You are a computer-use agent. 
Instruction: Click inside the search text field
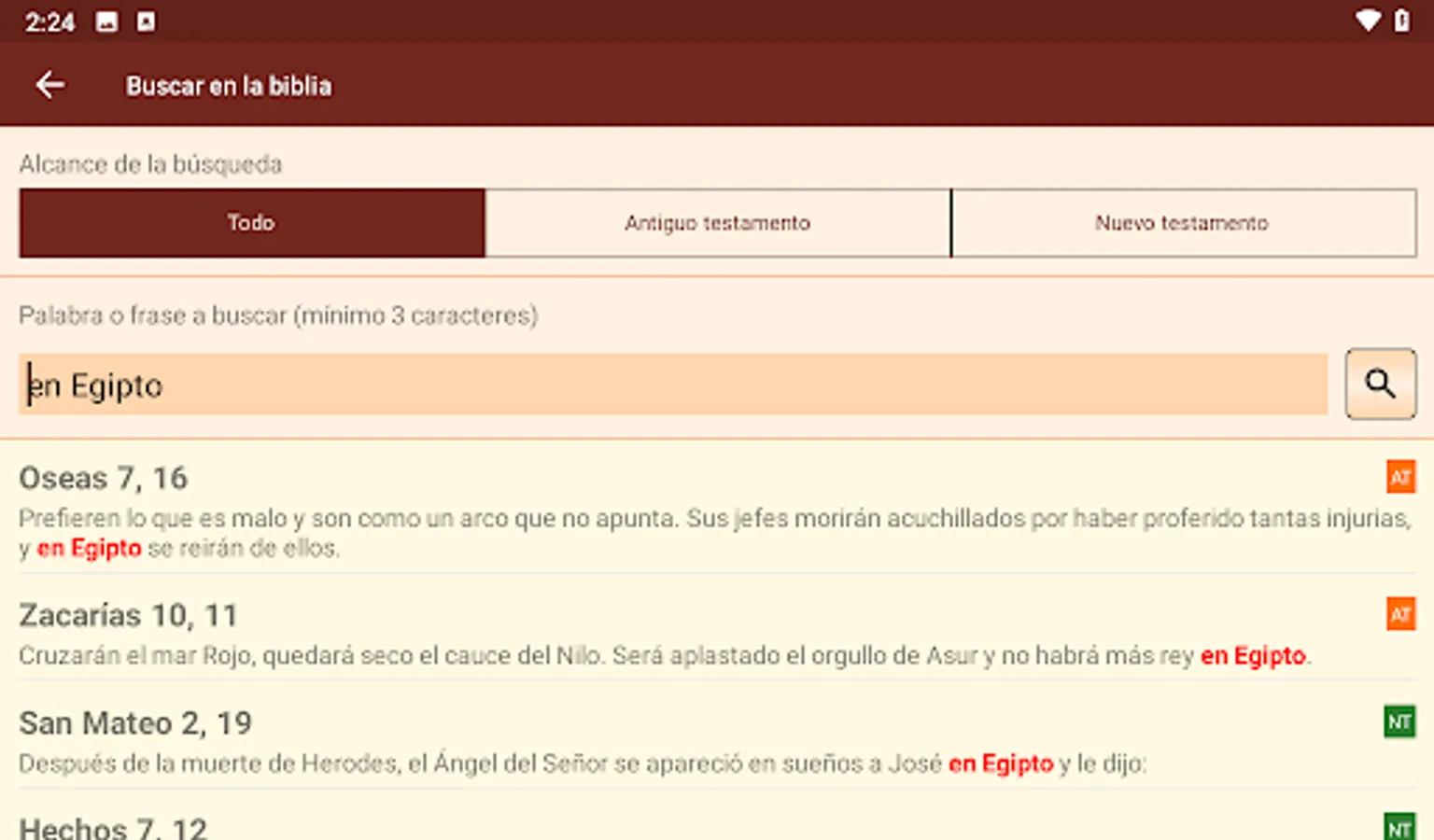654,384
